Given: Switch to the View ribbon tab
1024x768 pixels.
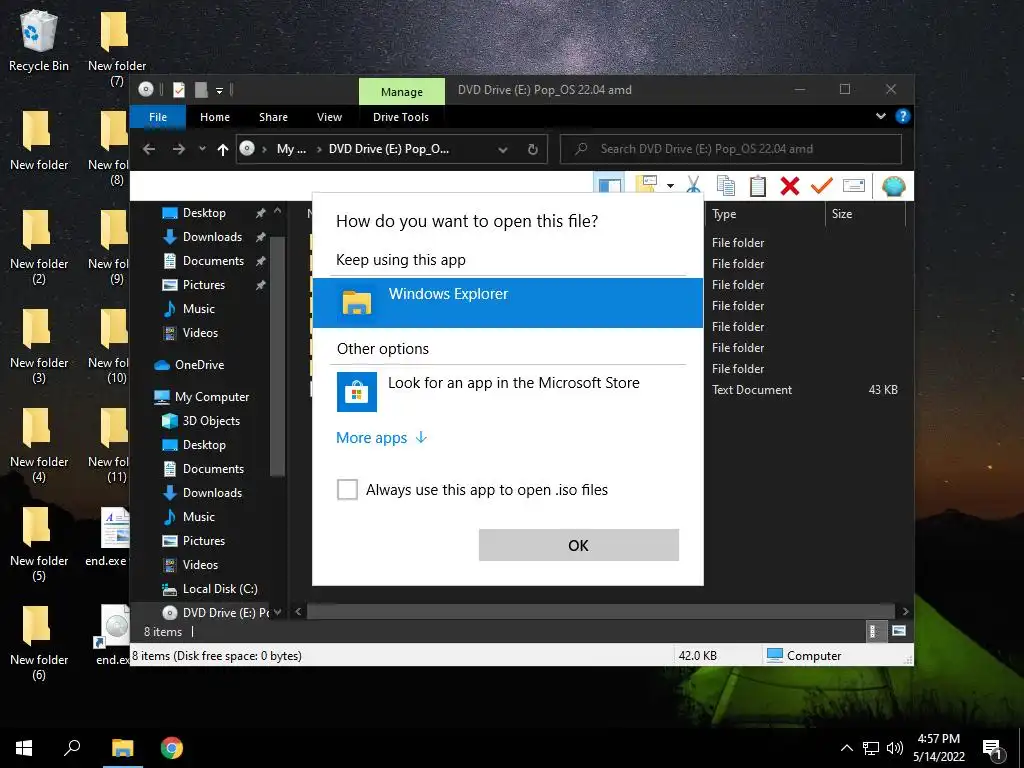Looking at the screenshot, I should (x=329, y=117).
